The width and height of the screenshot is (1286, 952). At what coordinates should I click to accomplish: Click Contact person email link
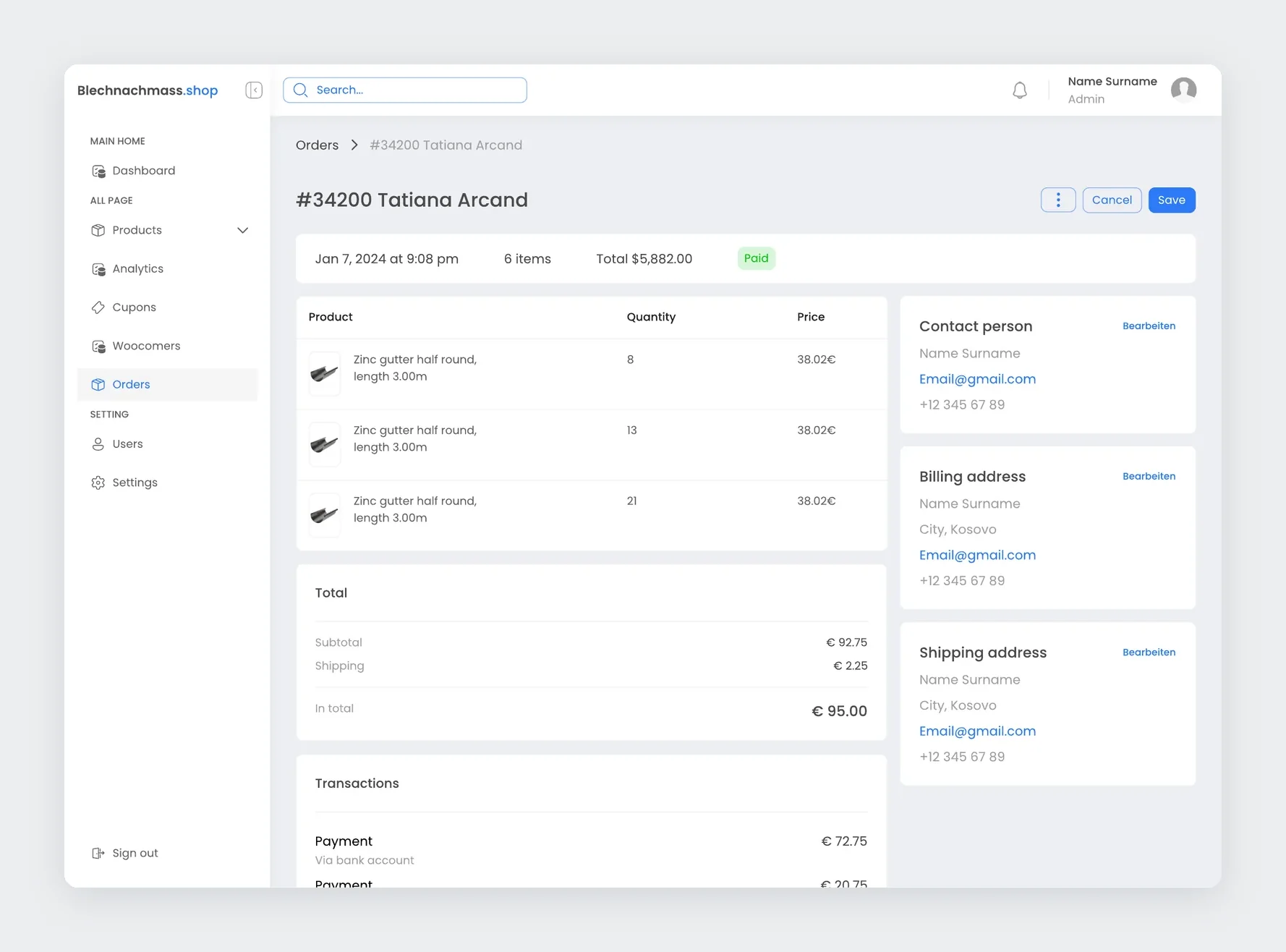tap(977, 379)
